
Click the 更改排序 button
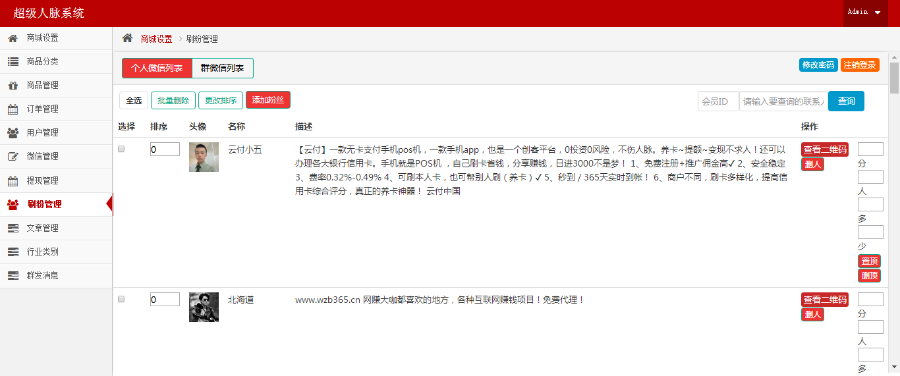(220, 100)
